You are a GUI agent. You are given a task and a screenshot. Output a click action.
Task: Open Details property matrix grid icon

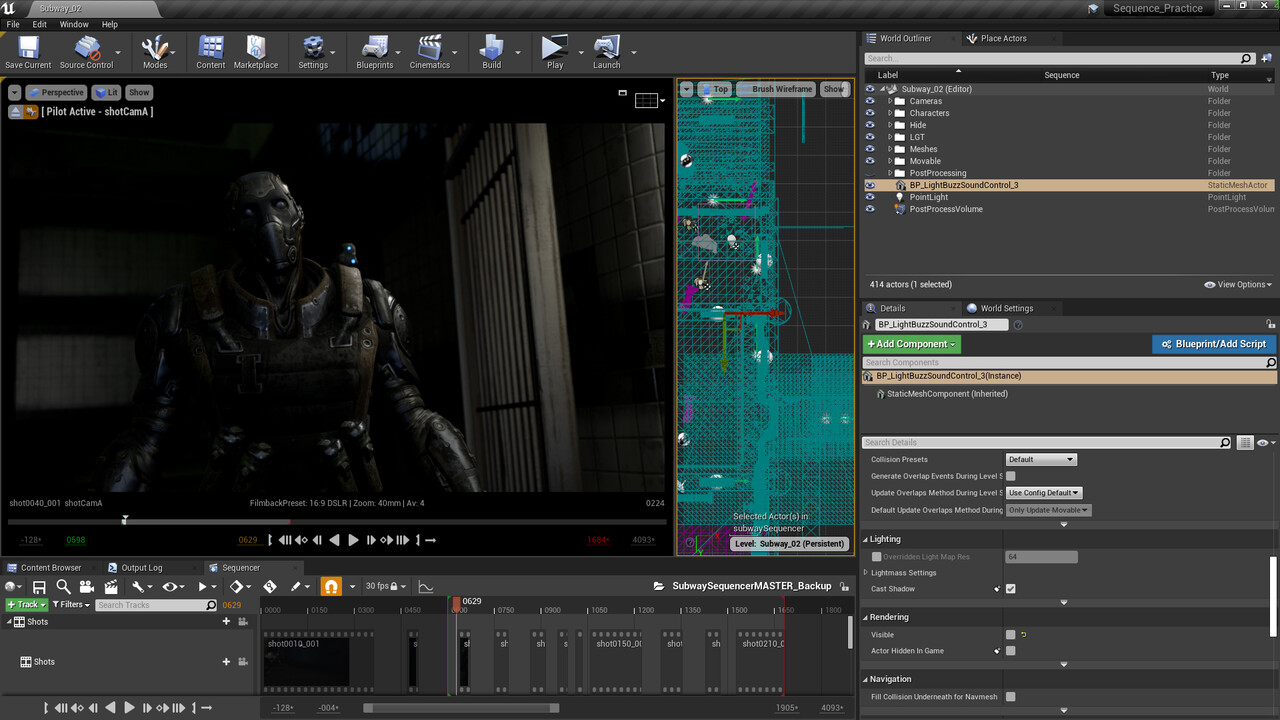[x=1245, y=442]
